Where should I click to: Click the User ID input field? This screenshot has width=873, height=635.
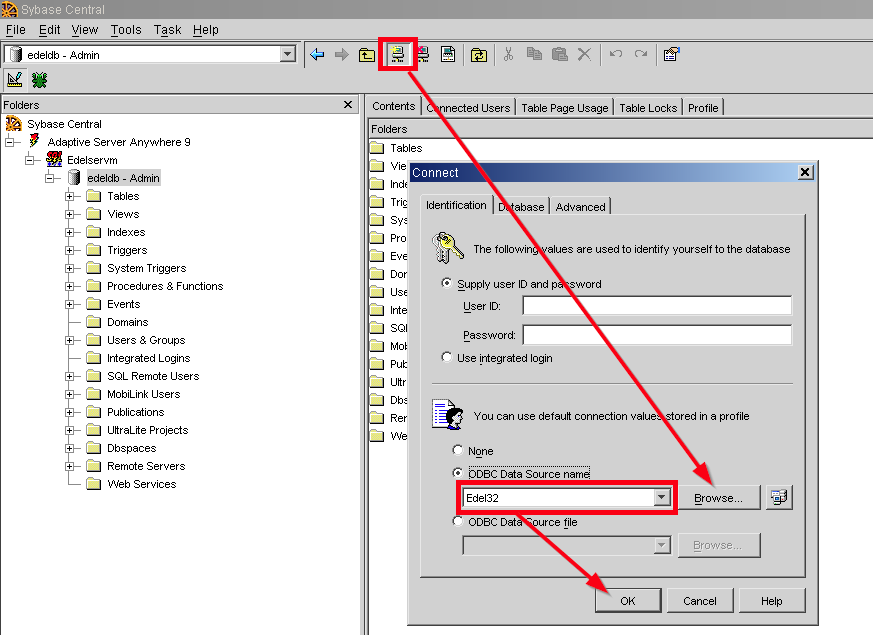coord(656,306)
